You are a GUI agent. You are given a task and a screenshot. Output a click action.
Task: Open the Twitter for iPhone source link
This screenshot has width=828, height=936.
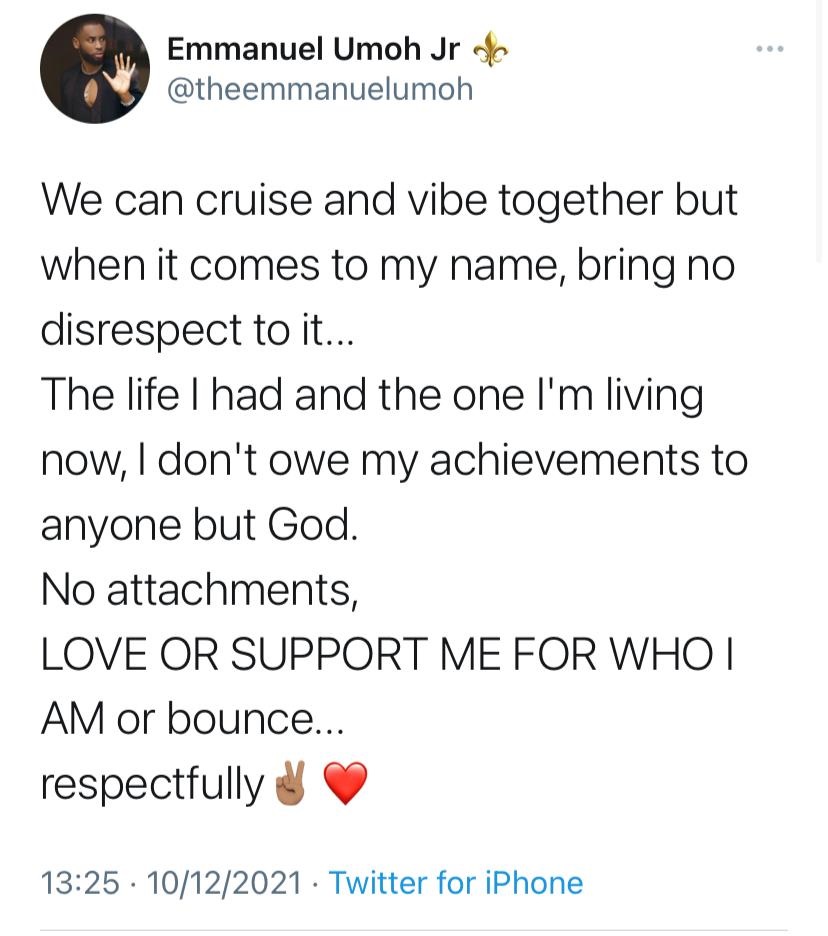pos(456,883)
